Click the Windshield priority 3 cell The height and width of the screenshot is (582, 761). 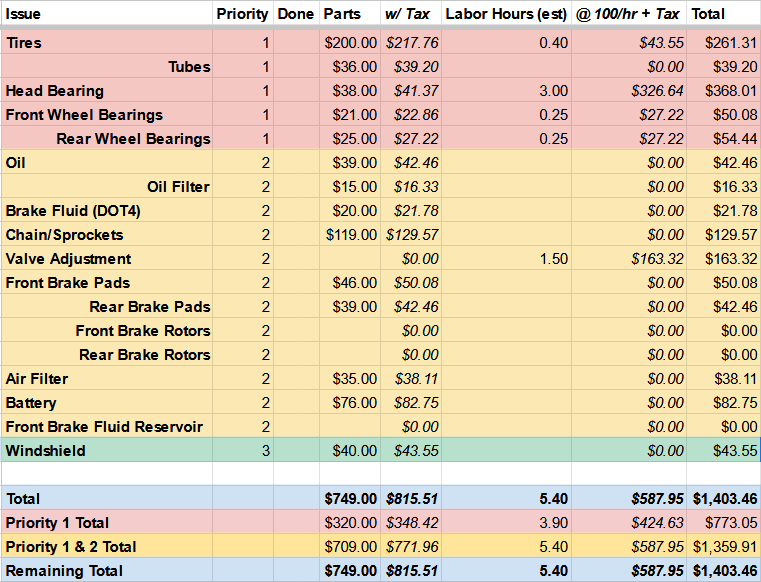[x=242, y=451]
